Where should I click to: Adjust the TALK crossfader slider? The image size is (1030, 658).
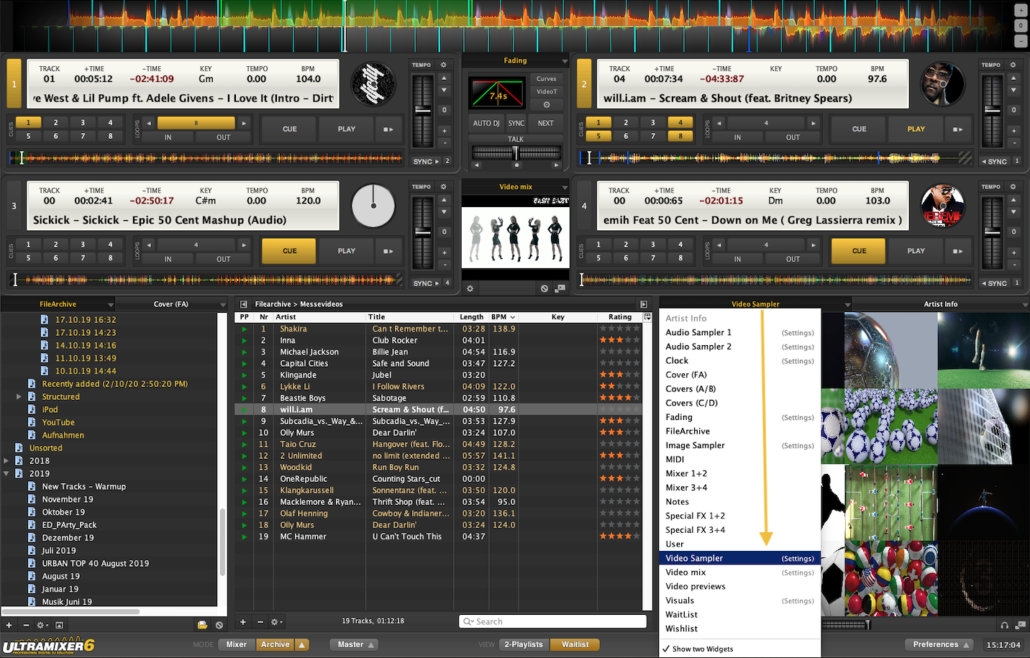tap(515, 152)
